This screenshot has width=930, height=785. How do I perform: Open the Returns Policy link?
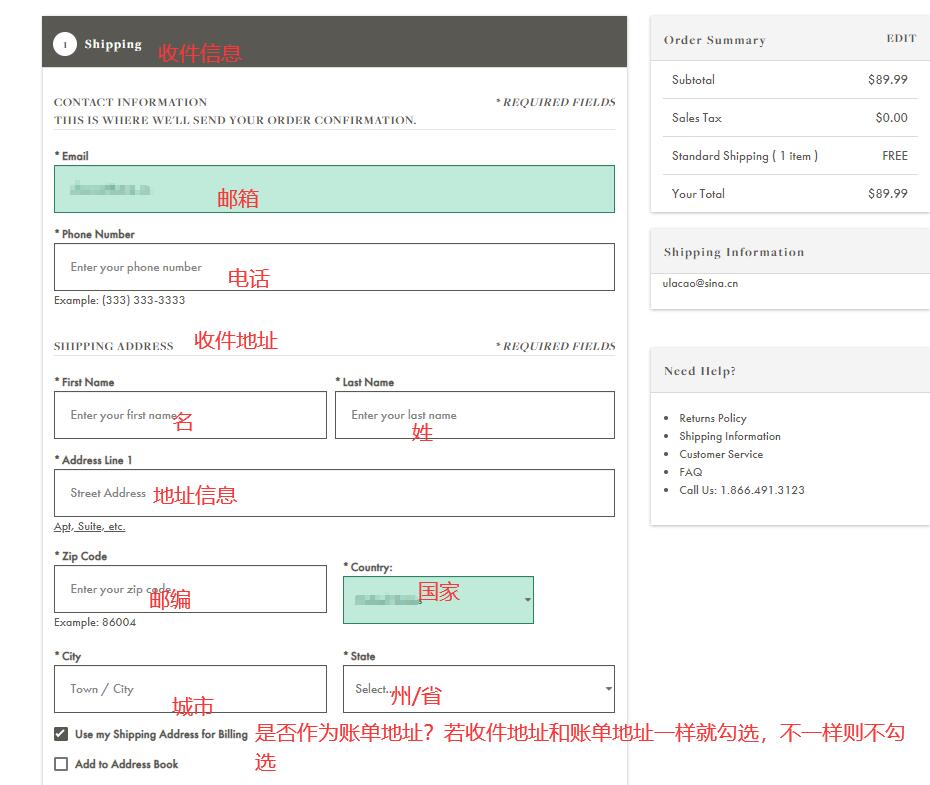coord(712,418)
